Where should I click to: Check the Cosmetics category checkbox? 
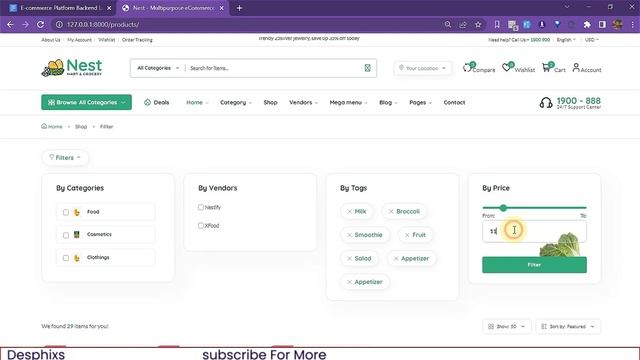coord(66,235)
